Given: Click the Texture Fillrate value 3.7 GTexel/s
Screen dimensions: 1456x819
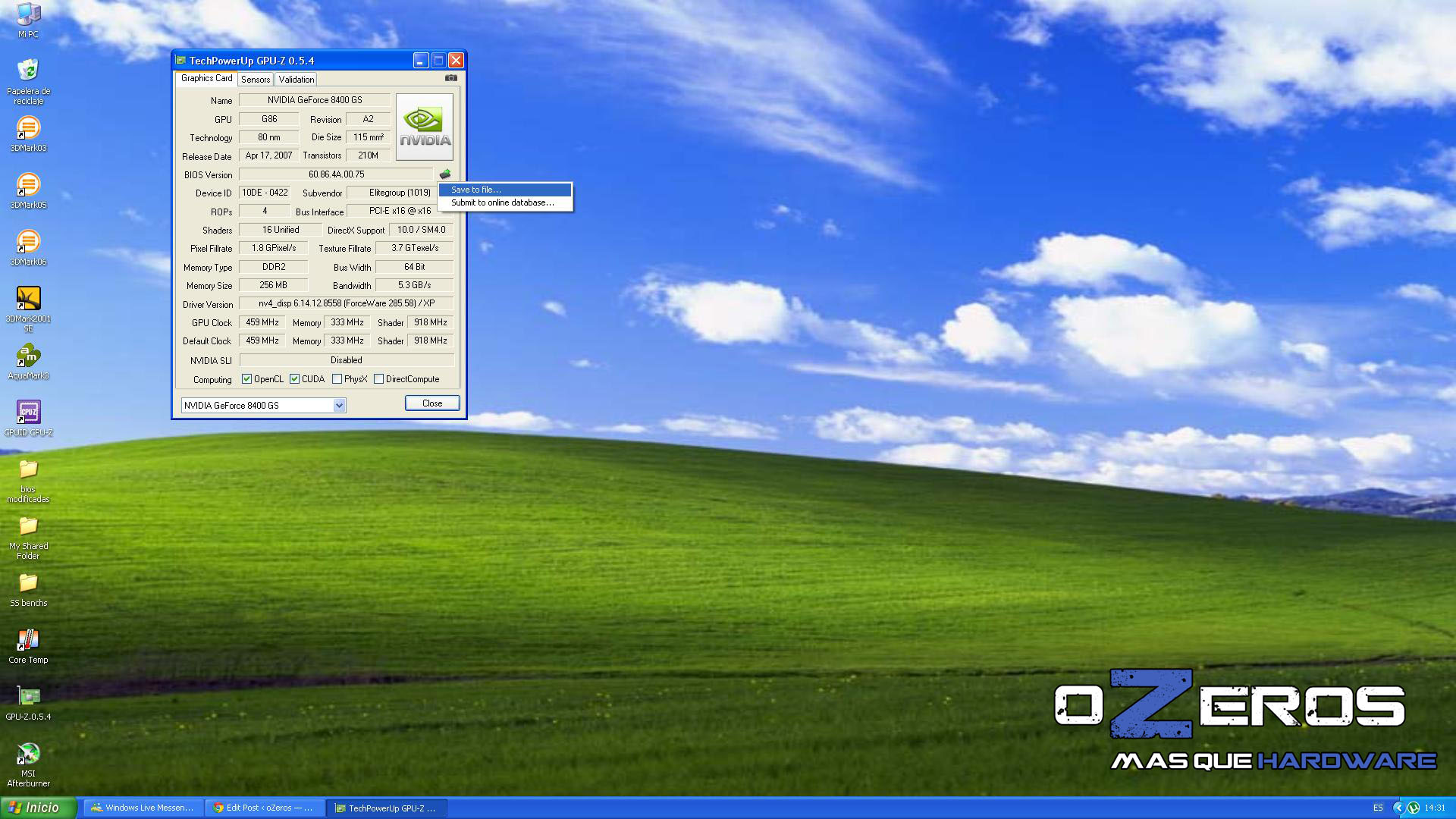Looking at the screenshot, I should [415, 248].
